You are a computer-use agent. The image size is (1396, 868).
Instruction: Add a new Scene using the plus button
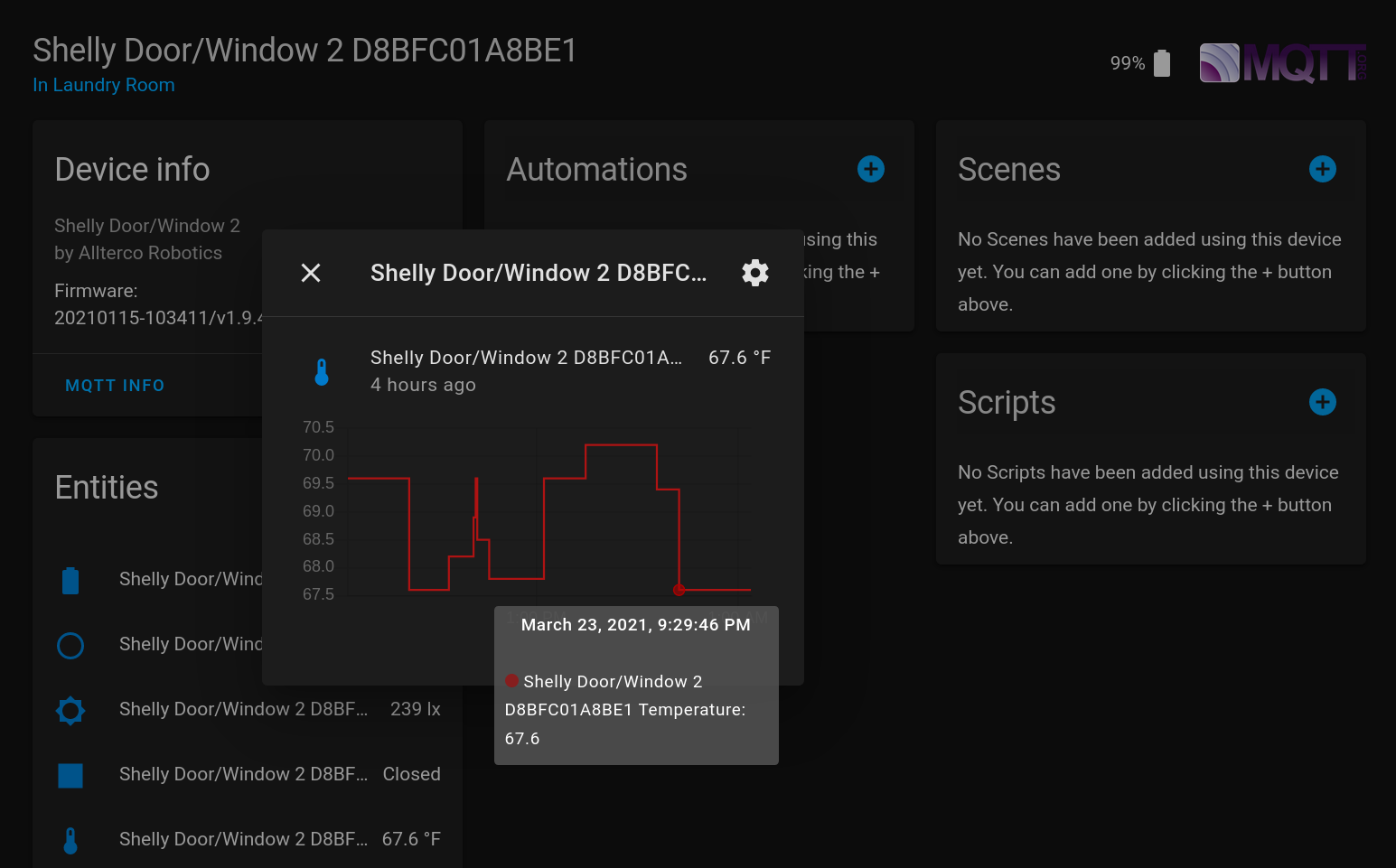point(1322,169)
